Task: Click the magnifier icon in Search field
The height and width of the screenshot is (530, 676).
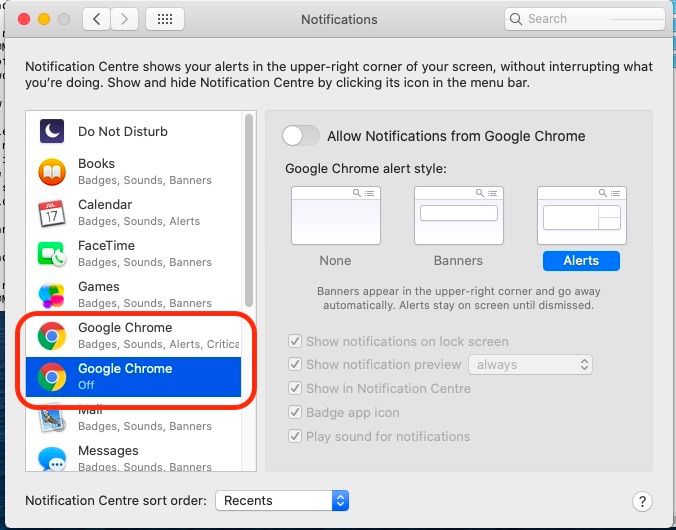Action: point(516,19)
